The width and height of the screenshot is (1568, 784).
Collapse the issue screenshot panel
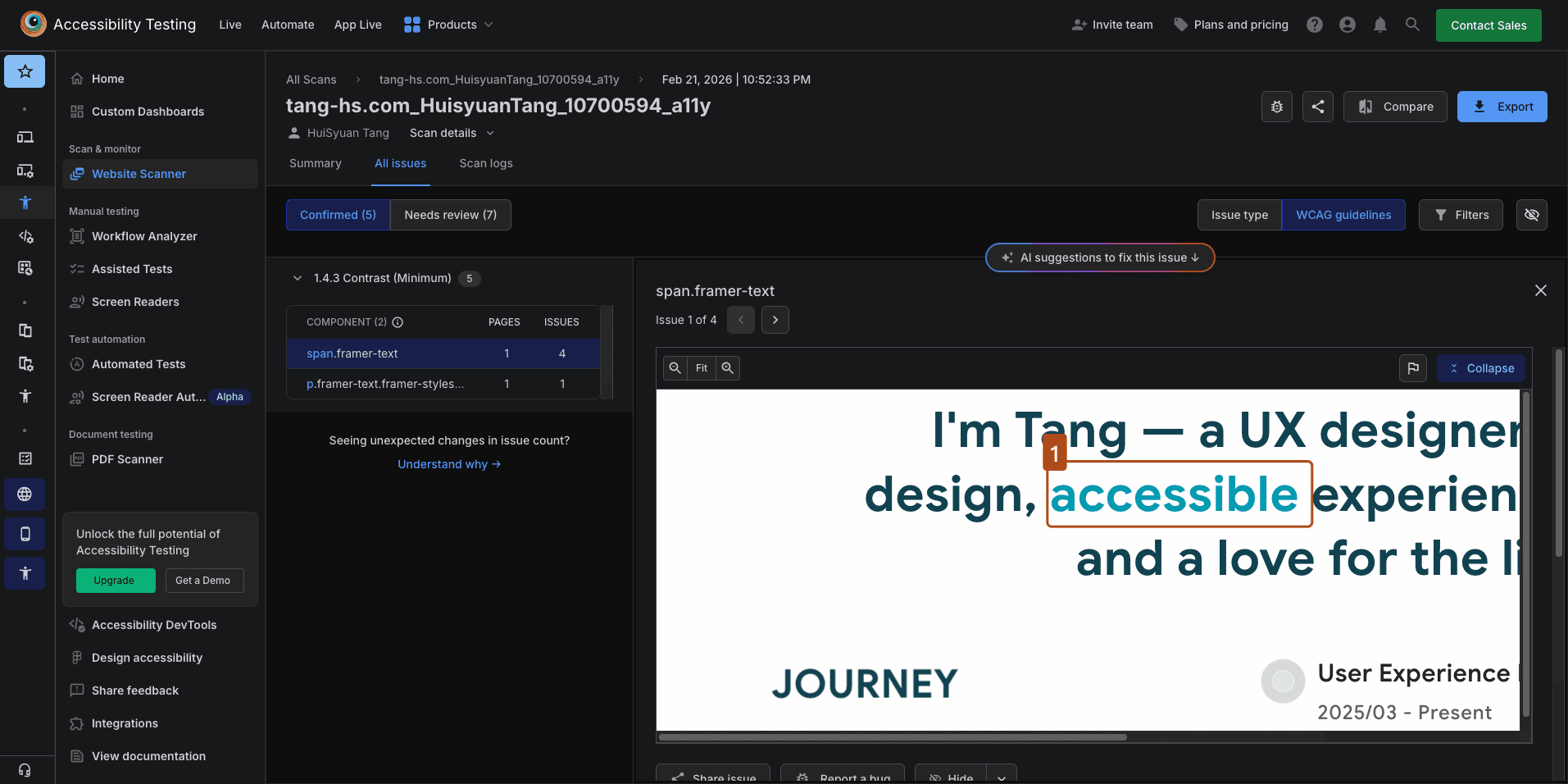tap(1481, 368)
